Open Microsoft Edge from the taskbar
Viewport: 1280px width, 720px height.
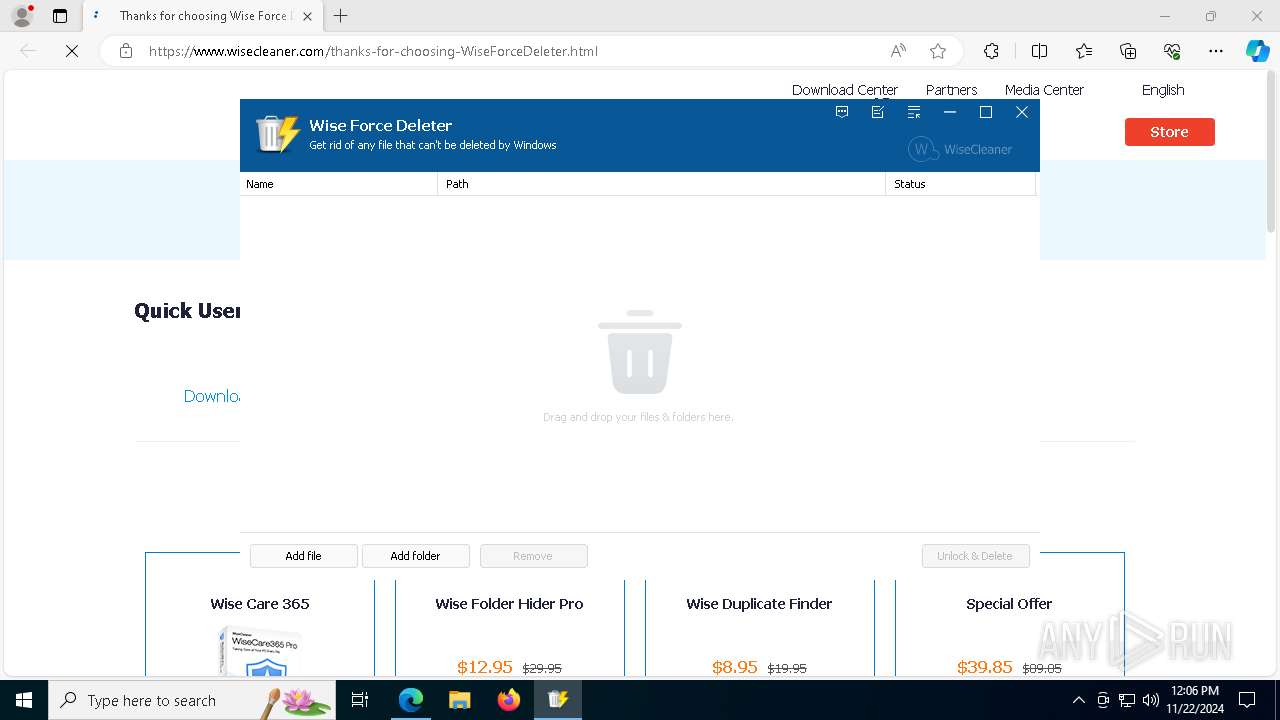click(x=411, y=700)
